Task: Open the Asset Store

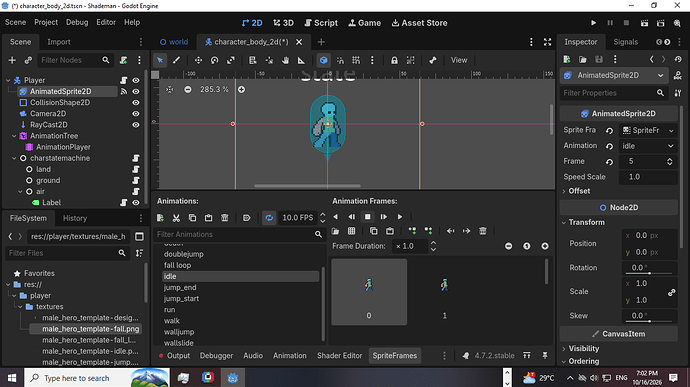Action: point(419,23)
